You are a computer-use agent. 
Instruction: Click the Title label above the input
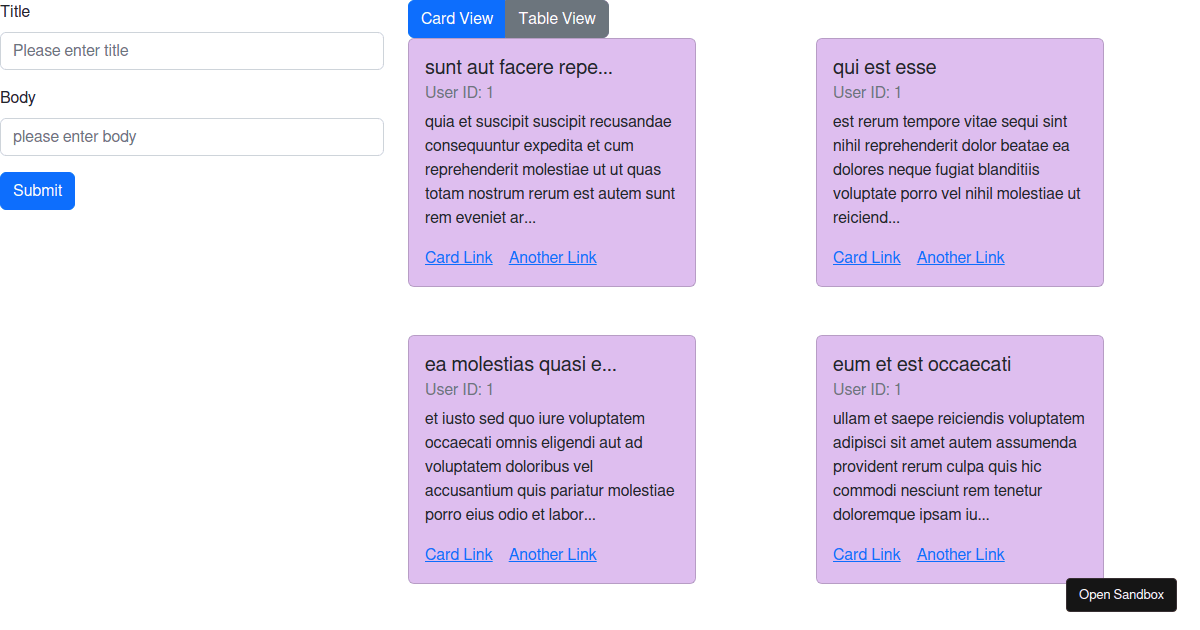coord(16,11)
